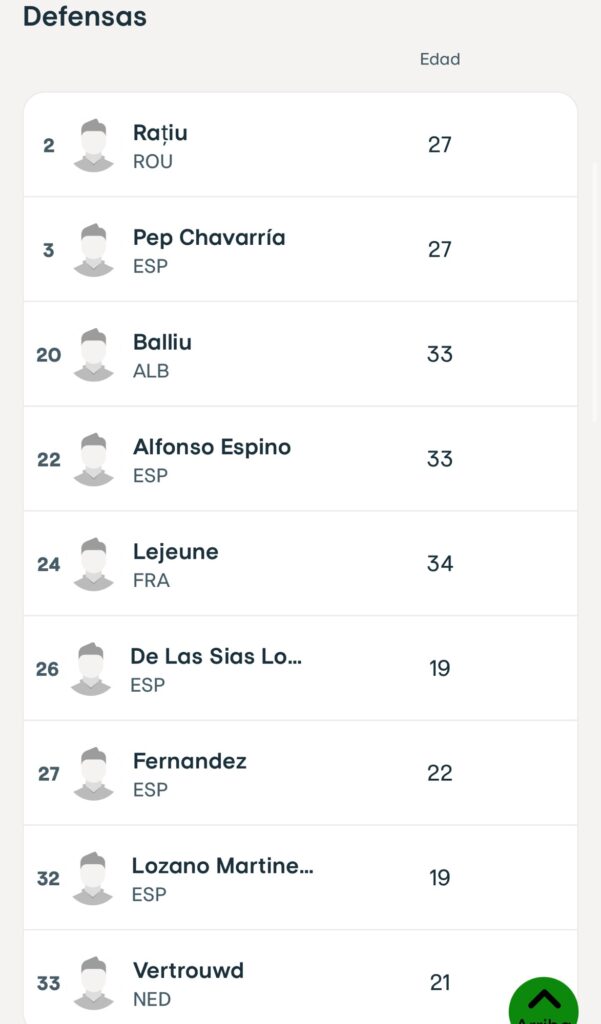Tap the green scroll-to-top arrow button
601x1024 pixels.
[x=544, y=1000]
